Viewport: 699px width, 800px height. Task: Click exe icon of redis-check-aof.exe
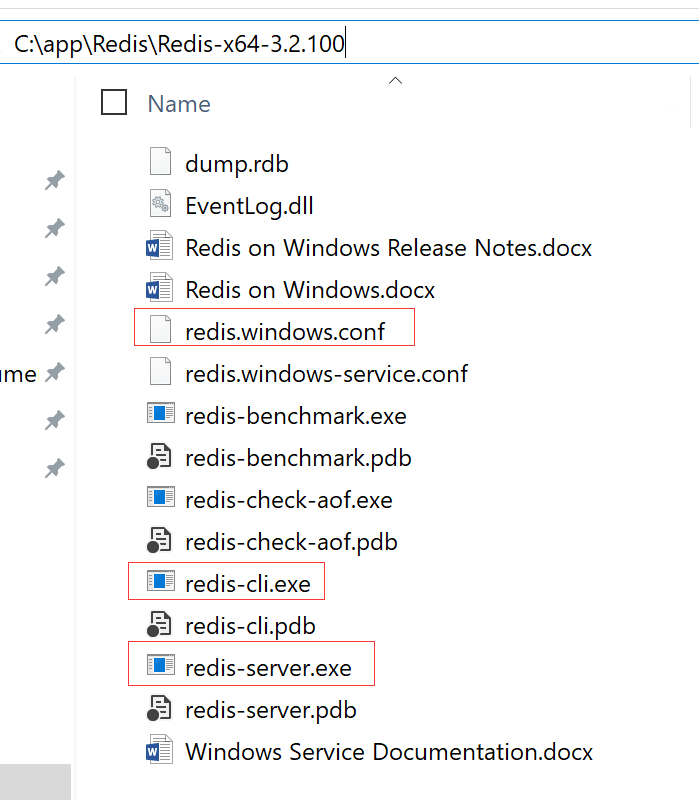[x=161, y=497]
